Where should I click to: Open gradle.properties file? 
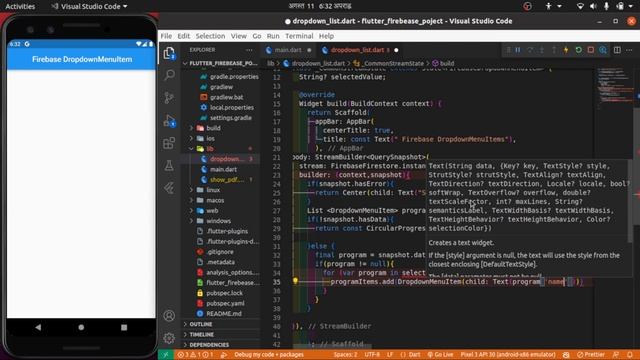234,77
